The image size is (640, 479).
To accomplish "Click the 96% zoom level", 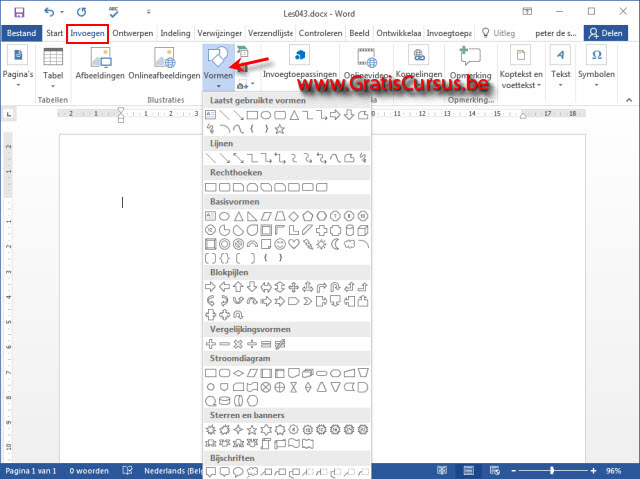I will (x=613, y=471).
